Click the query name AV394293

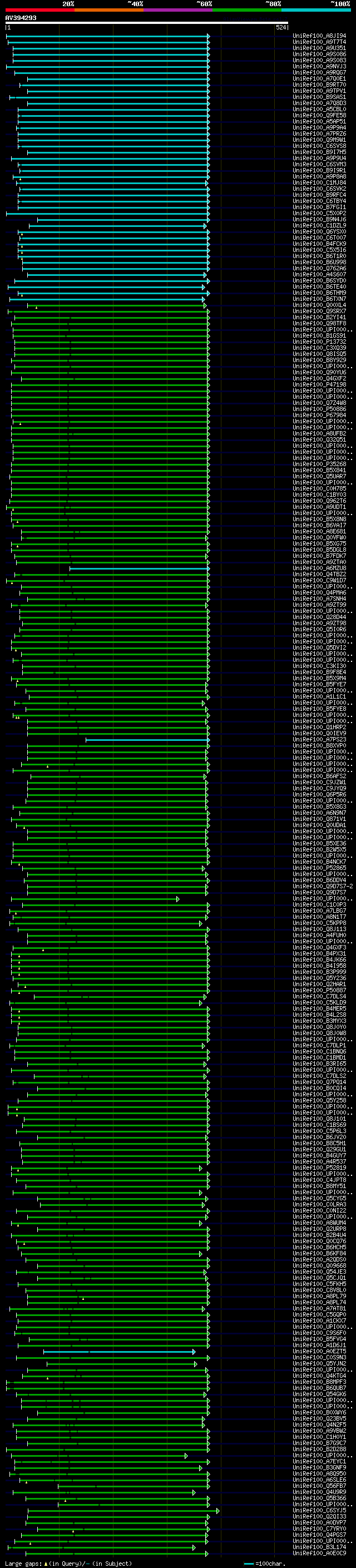21,18
